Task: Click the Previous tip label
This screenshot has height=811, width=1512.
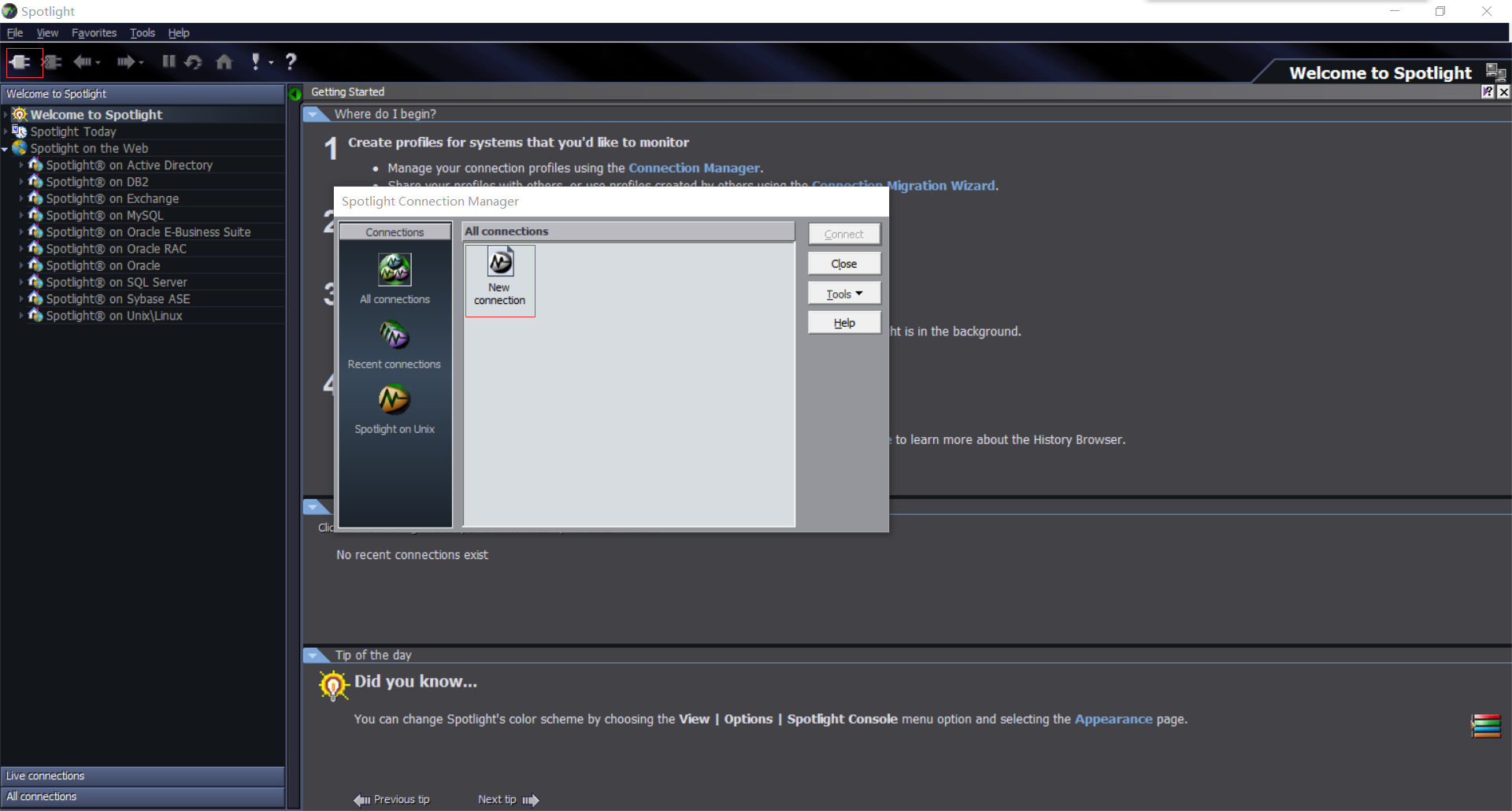Action: [402, 799]
